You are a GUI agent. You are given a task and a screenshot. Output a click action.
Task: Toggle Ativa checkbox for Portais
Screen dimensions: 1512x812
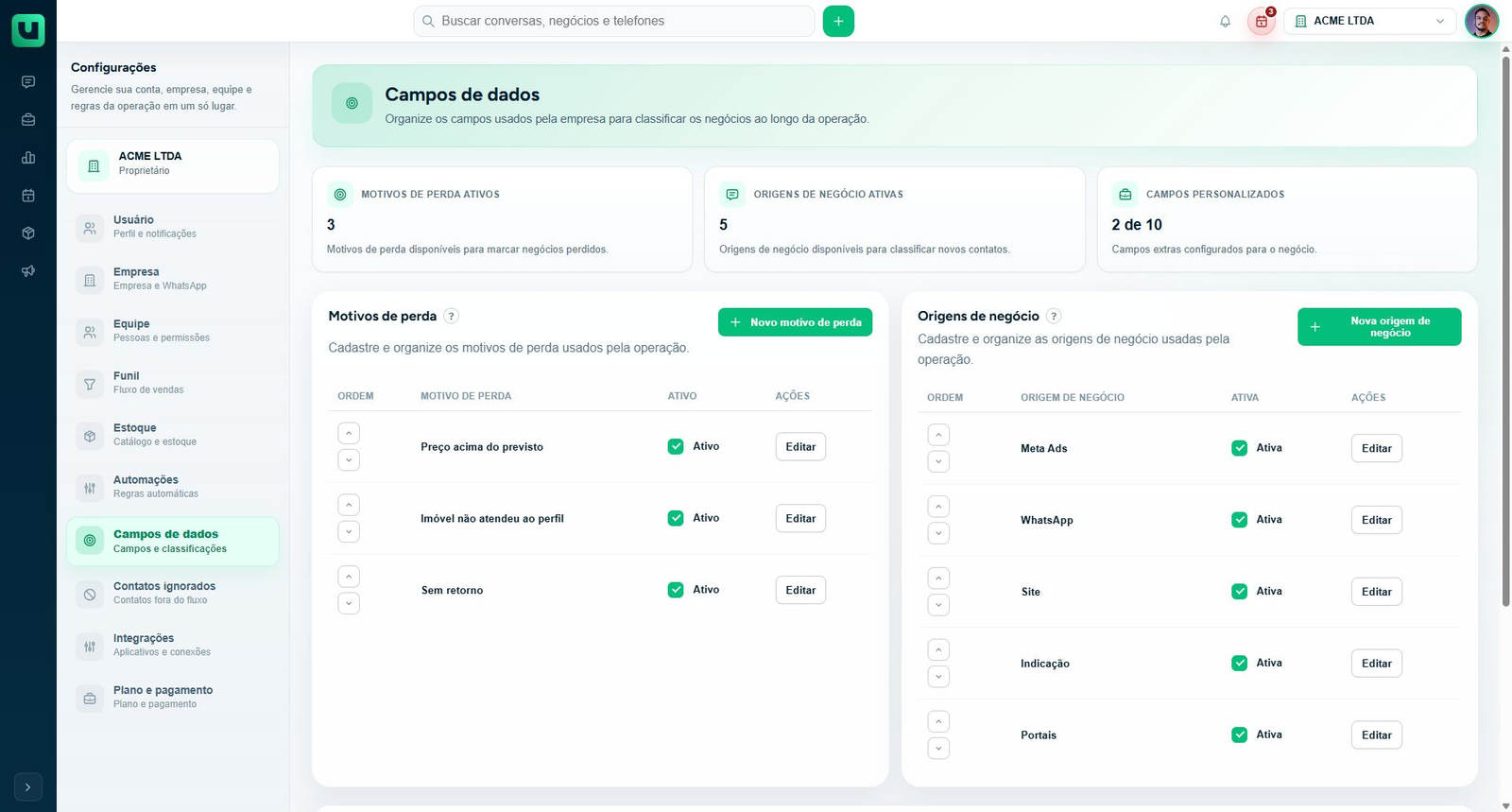[x=1240, y=734]
